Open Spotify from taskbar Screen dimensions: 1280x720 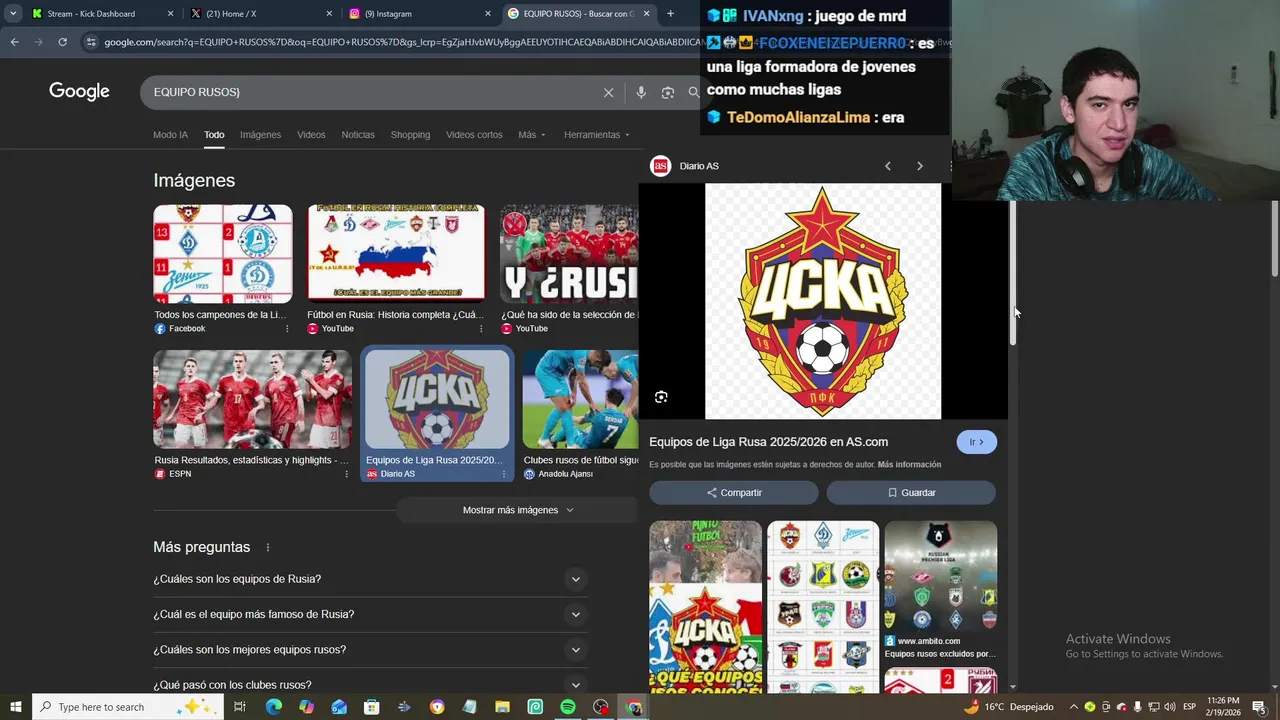pos(568,707)
